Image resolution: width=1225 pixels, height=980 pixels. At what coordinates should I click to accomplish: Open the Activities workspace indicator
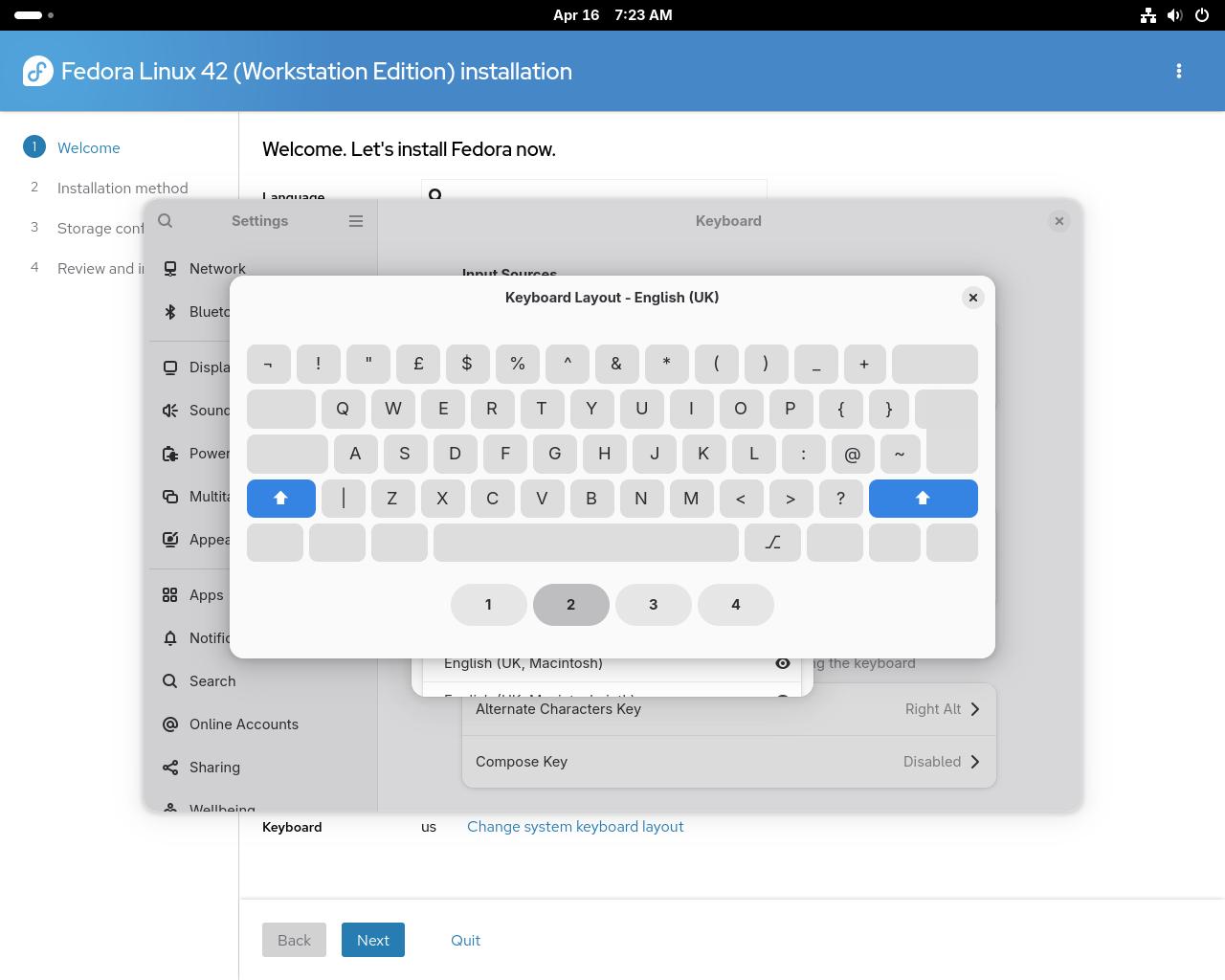pos(34,15)
